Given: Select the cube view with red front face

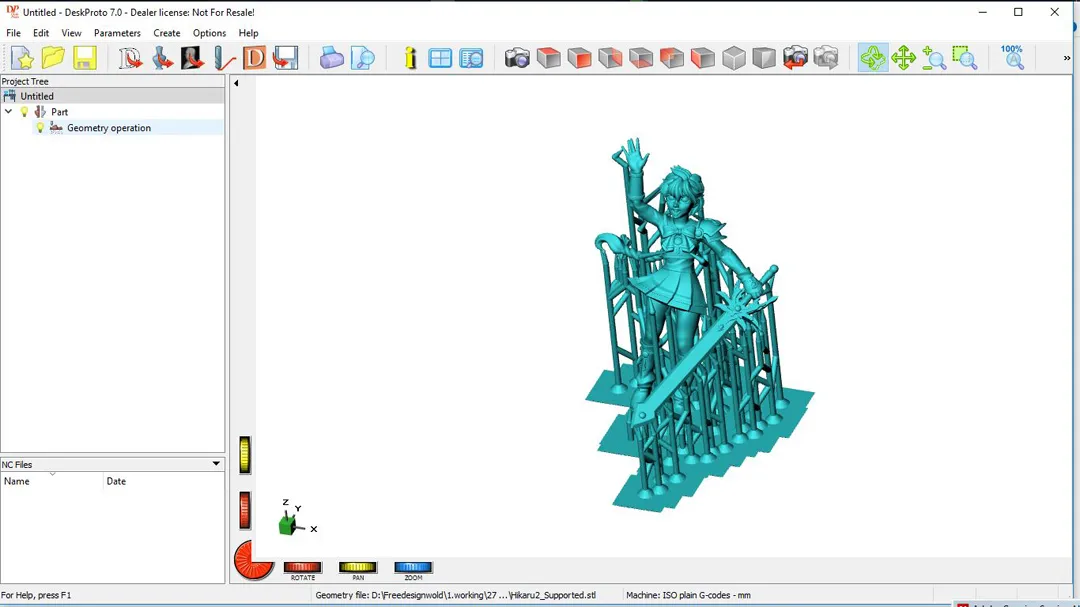Looking at the screenshot, I should 579,58.
